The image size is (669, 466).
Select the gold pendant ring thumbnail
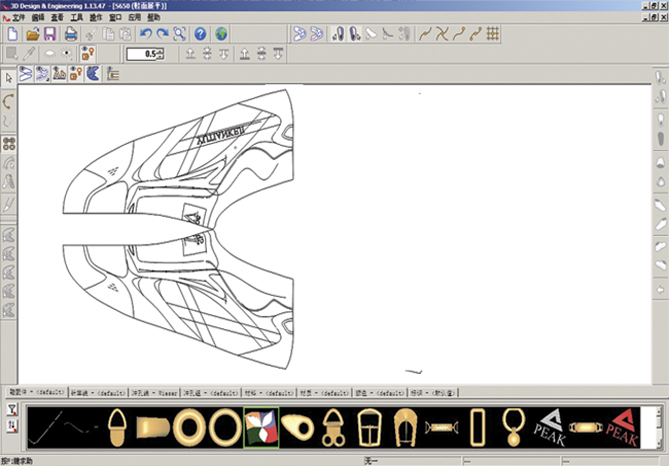pos(514,428)
